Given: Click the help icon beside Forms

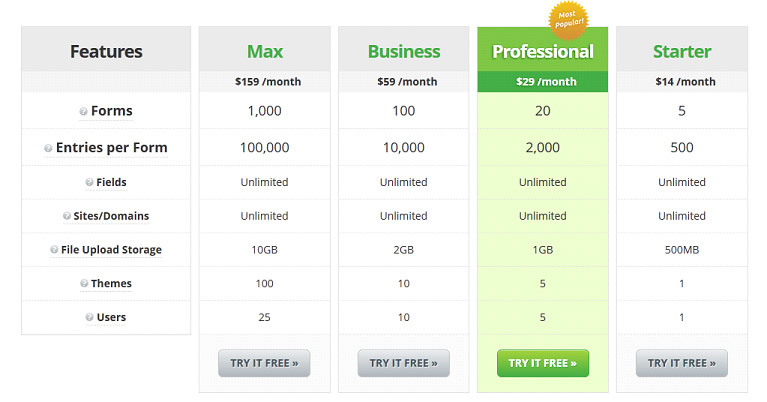Looking at the screenshot, I should [x=83, y=112].
